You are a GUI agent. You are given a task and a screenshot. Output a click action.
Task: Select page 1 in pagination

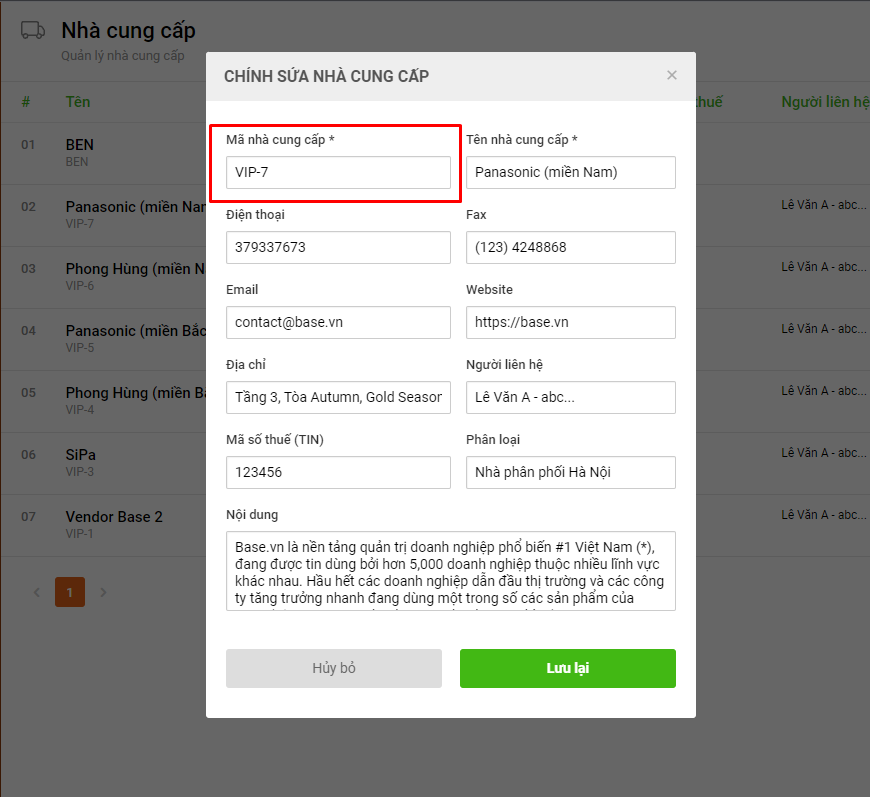point(70,592)
